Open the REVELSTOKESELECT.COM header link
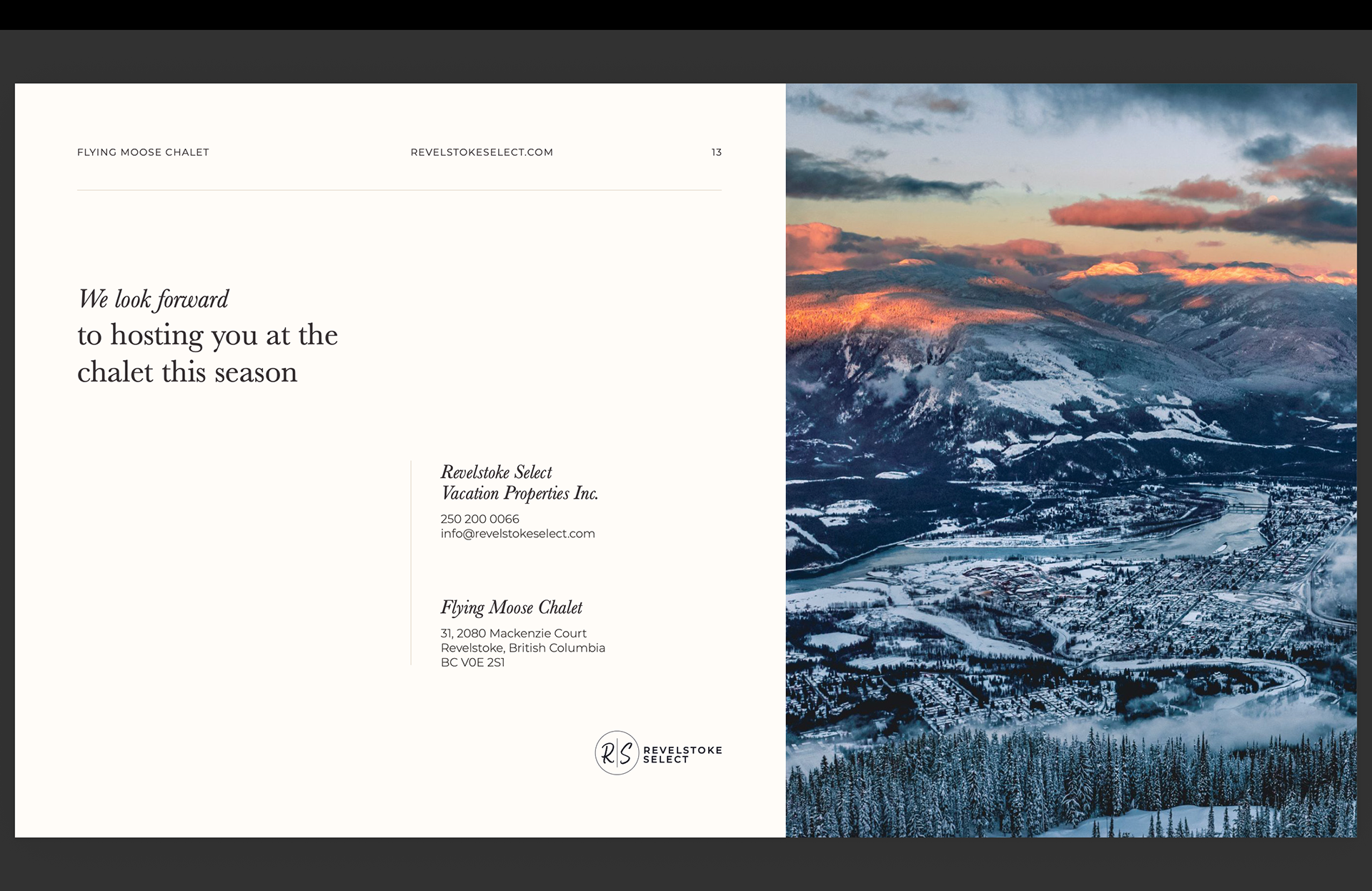1372x891 pixels. pyautogui.click(x=482, y=152)
